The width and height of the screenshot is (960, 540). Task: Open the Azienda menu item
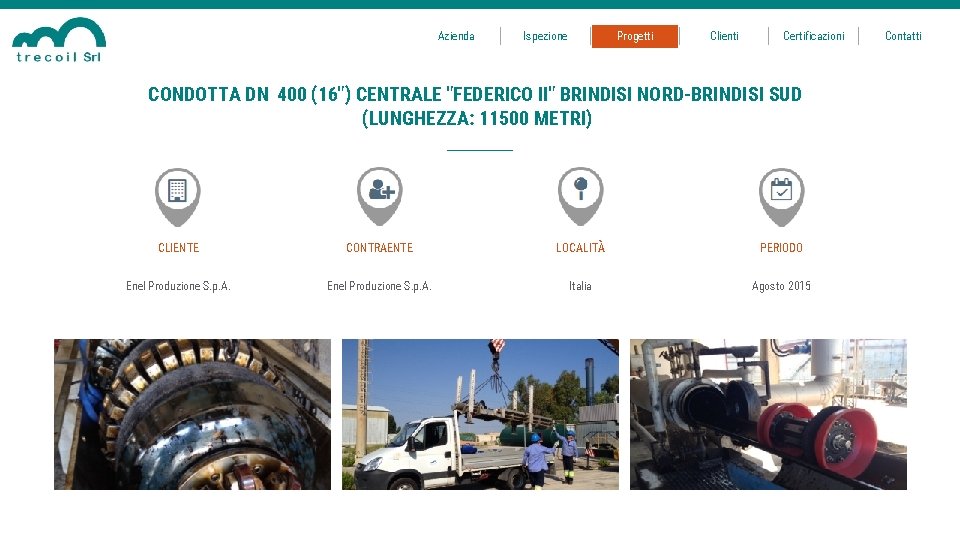pos(456,36)
